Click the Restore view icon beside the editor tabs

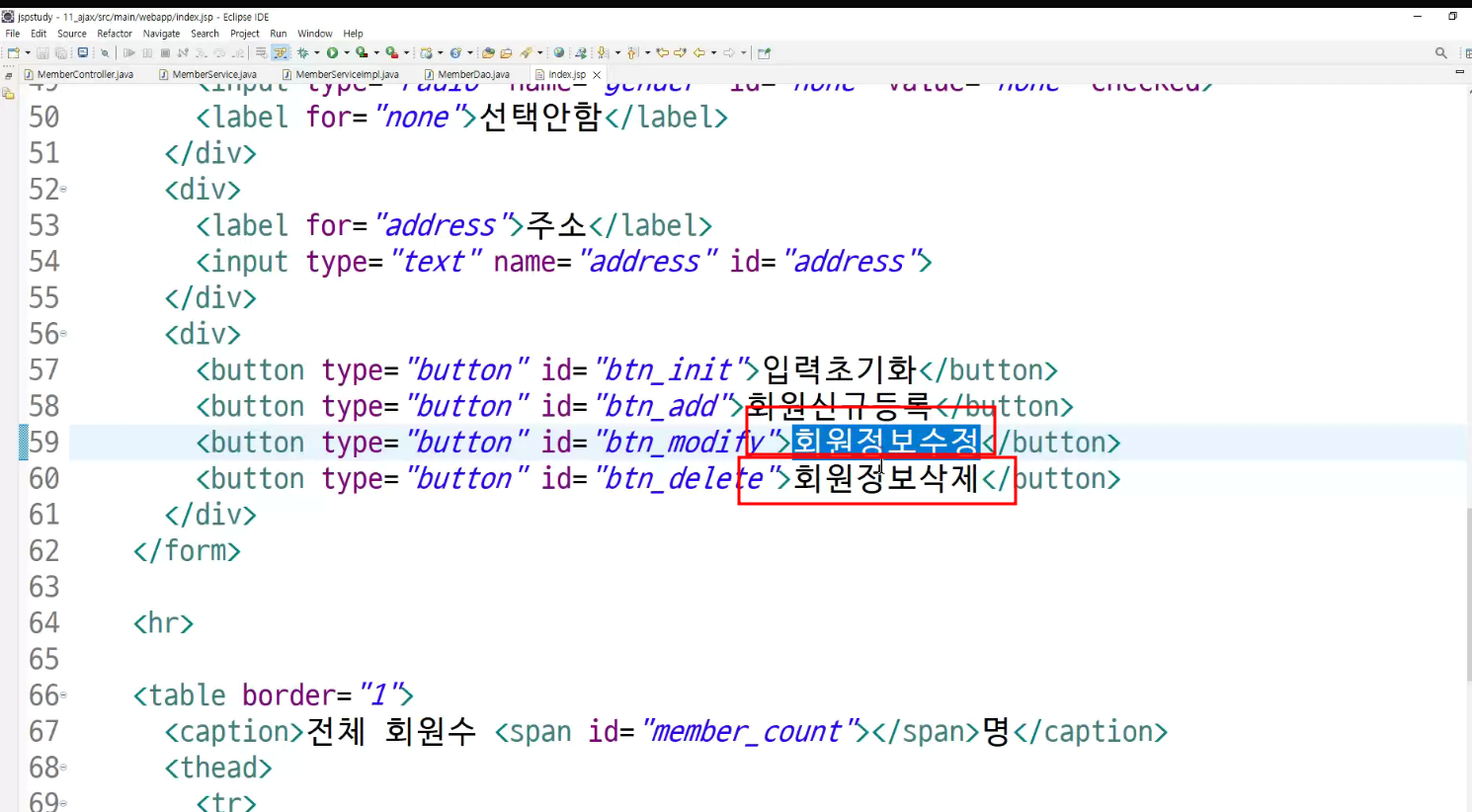[x=8, y=75]
